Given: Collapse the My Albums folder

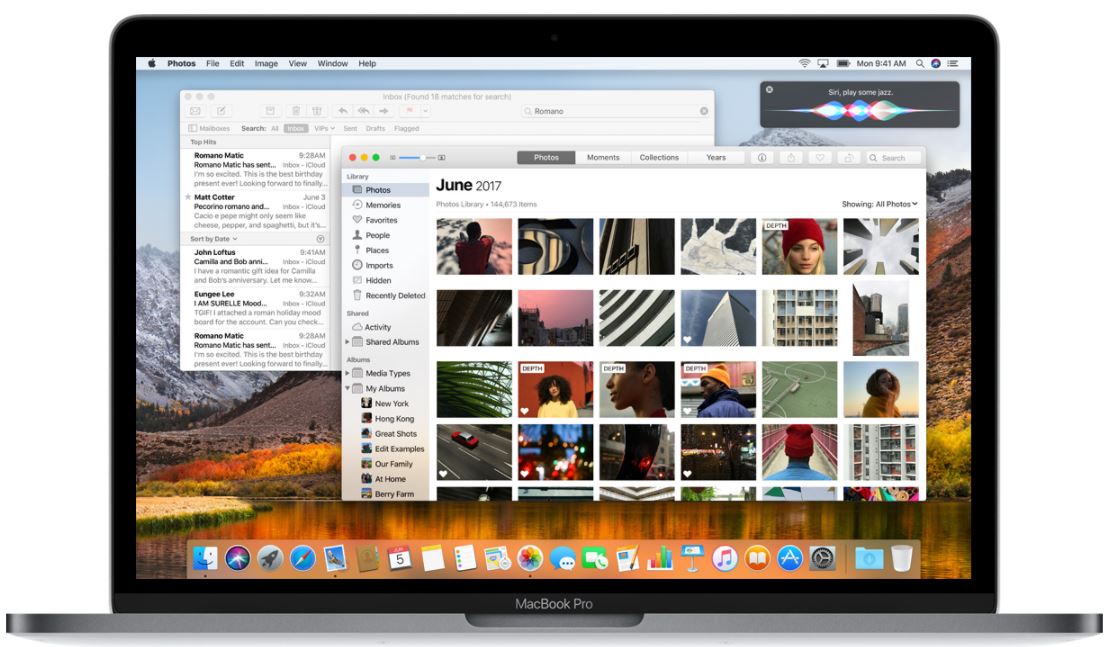Looking at the screenshot, I should point(347,388).
